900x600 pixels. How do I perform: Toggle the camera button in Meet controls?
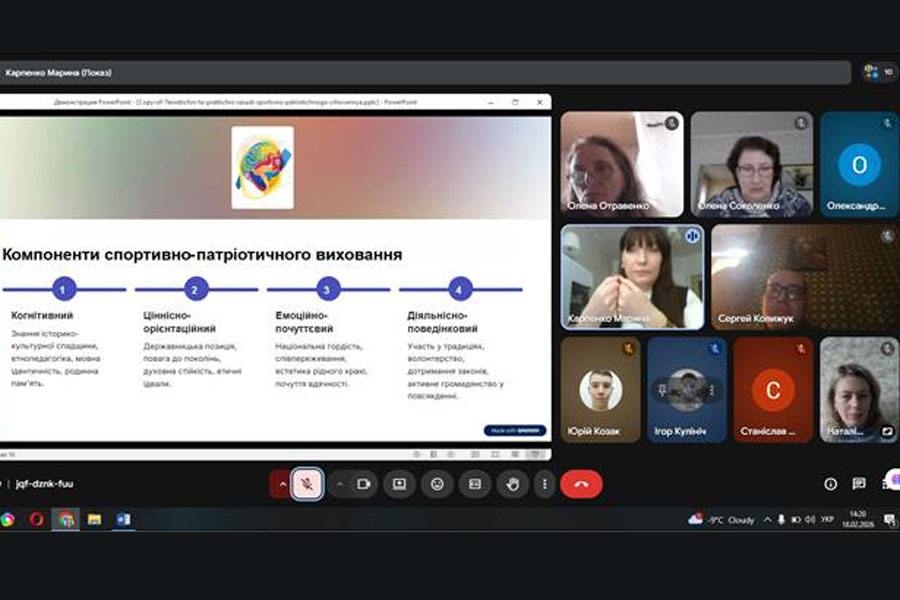(x=364, y=484)
